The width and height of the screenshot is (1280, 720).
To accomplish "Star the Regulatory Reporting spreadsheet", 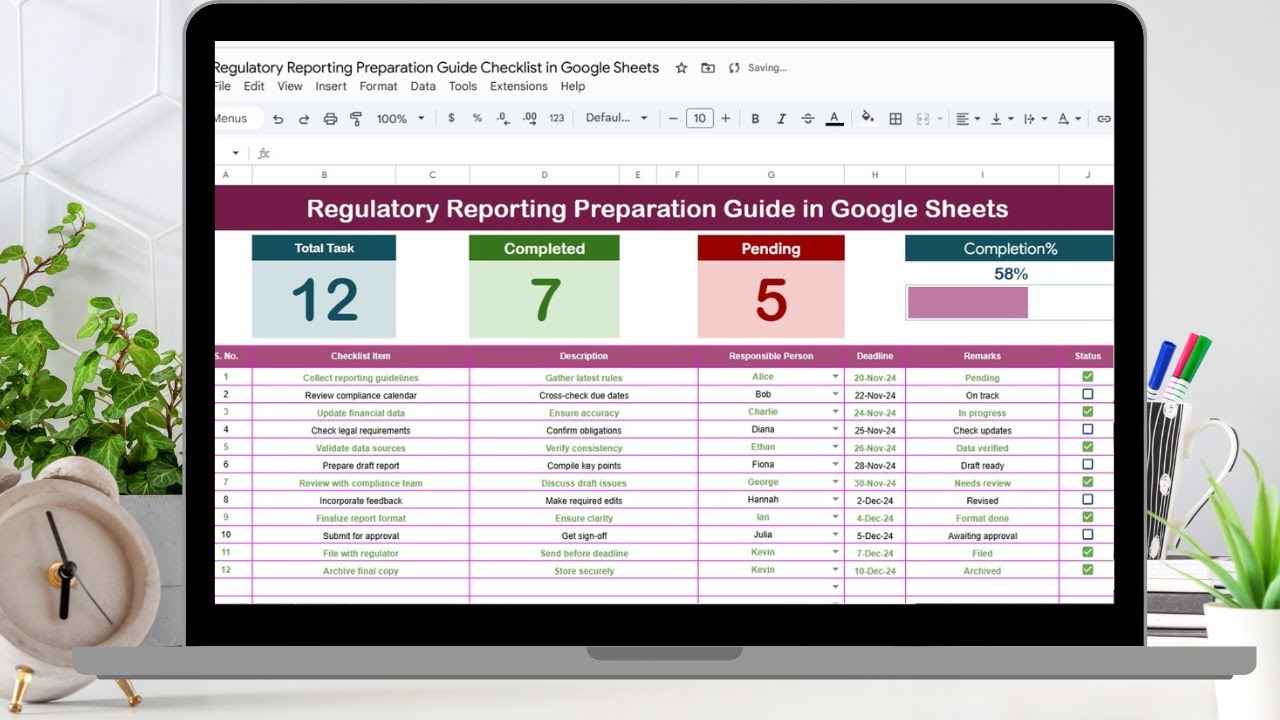I will tap(681, 68).
